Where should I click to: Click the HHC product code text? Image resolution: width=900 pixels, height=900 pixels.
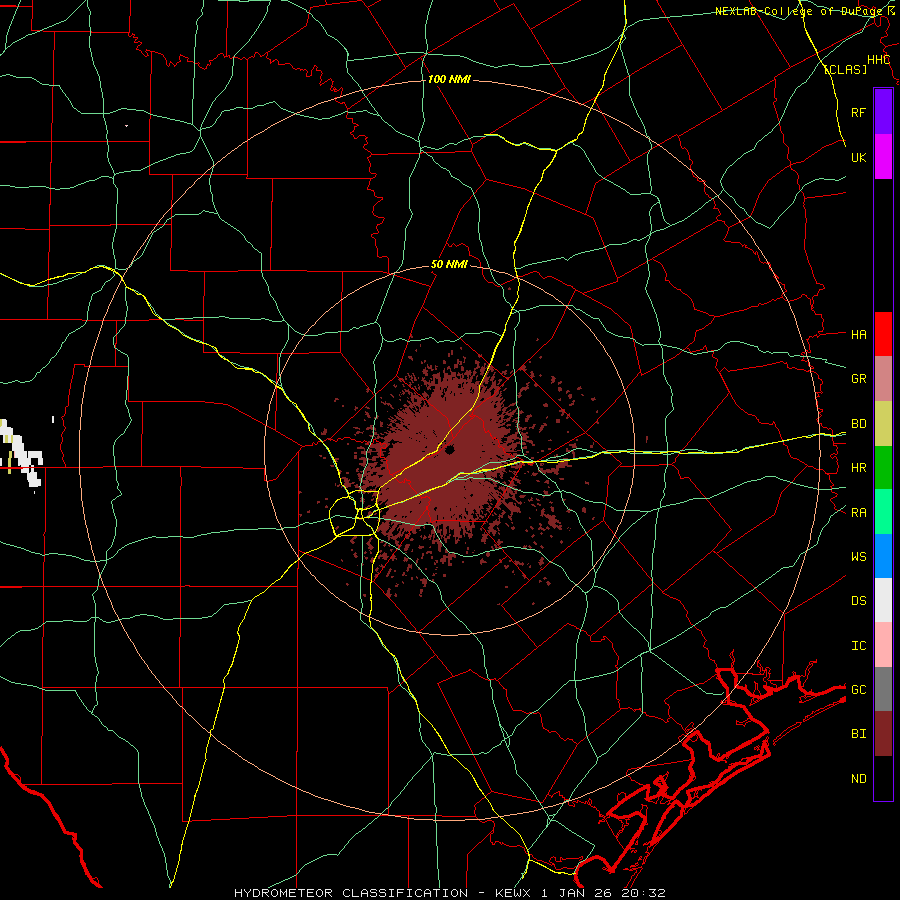tap(878, 60)
